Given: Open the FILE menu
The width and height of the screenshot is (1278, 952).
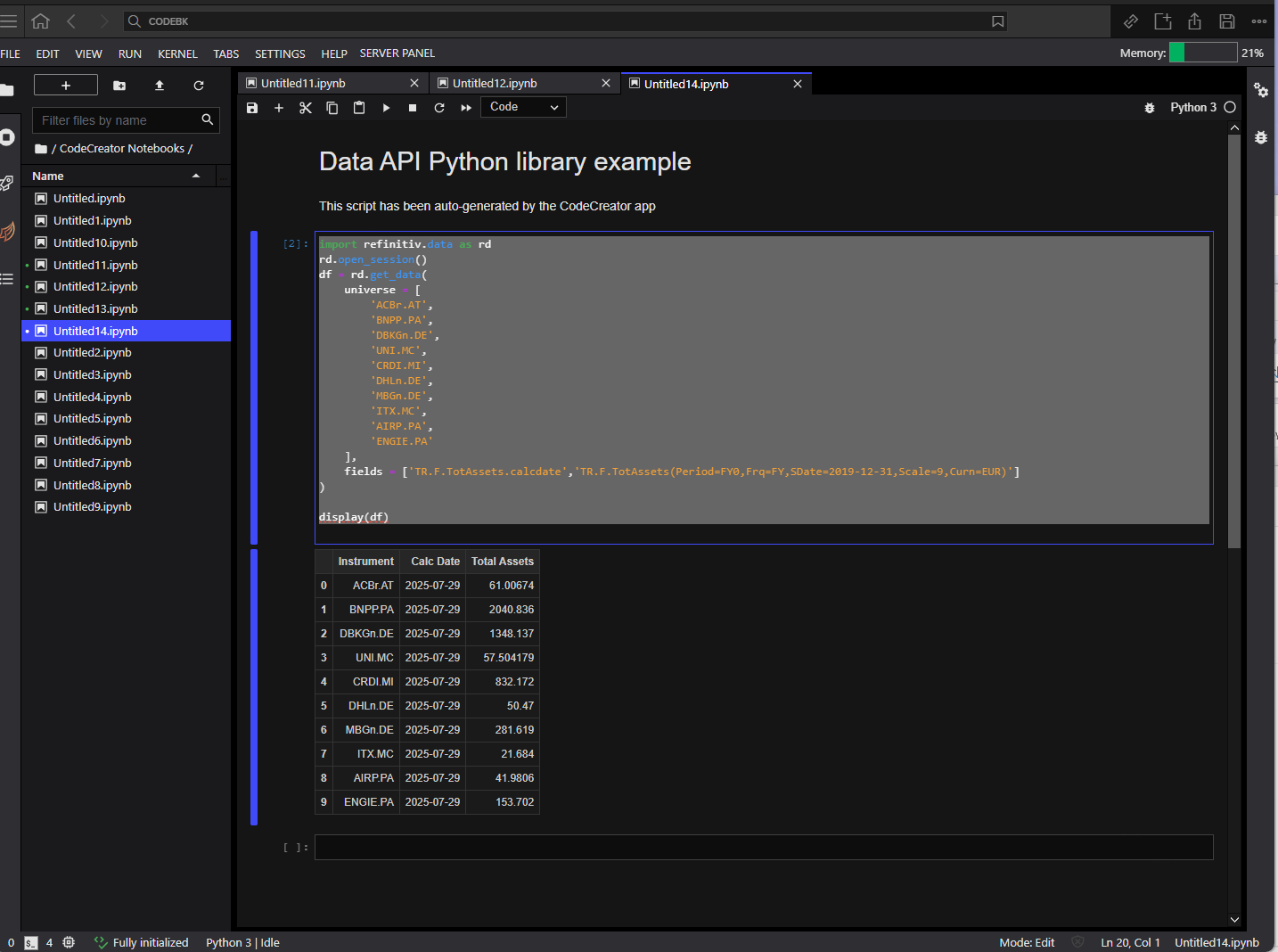Looking at the screenshot, I should click(x=11, y=53).
